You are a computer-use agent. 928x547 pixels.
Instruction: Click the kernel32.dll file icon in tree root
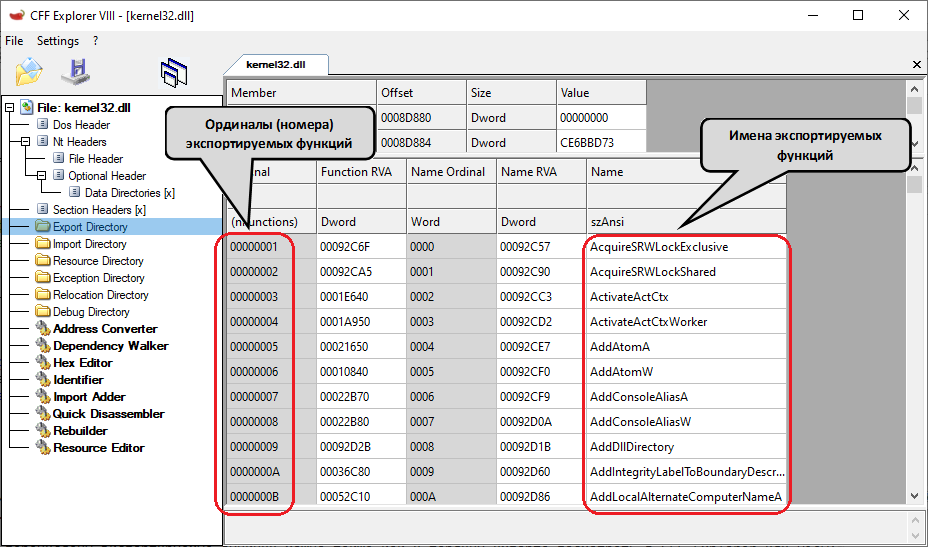click(x=27, y=107)
